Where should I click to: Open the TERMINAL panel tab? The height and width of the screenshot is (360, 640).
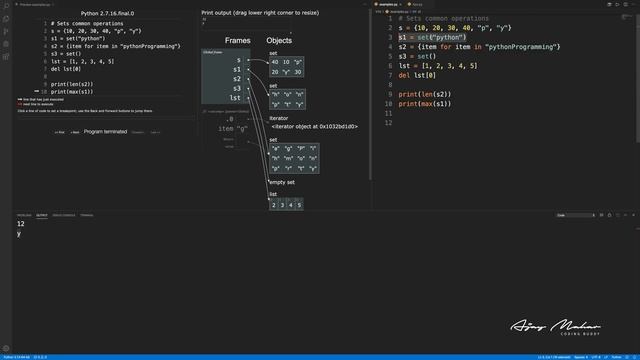pyautogui.click(x=87, y=215)
